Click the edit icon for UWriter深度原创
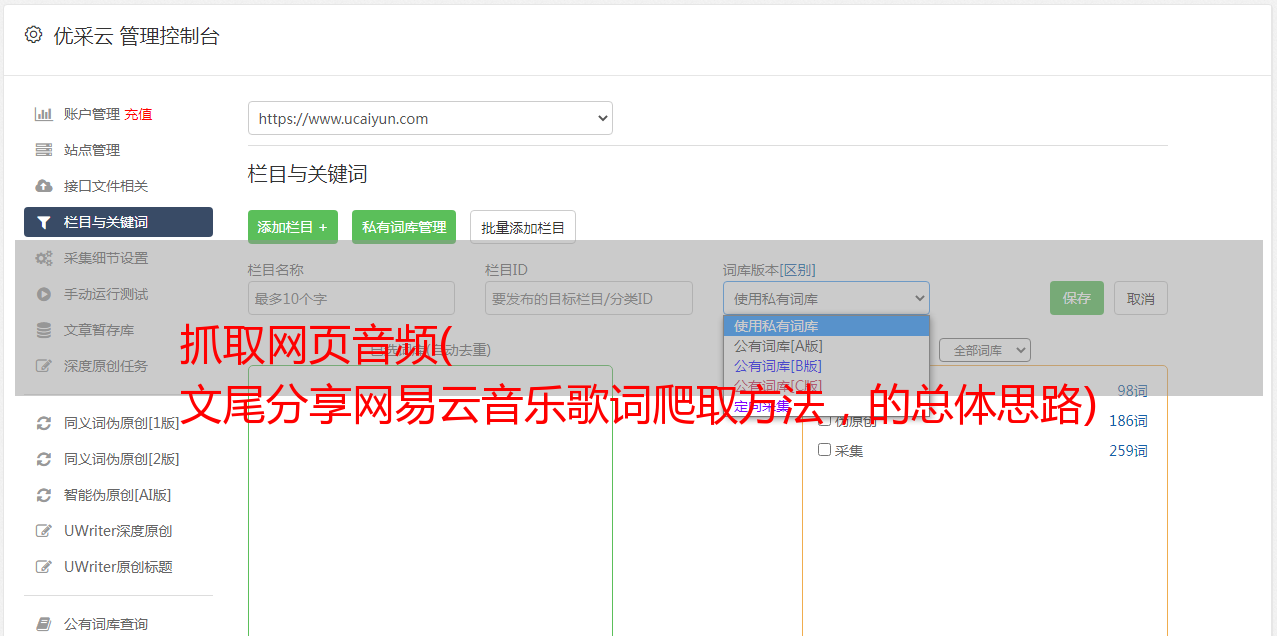The height and width of the screenshot is (636, 1277). (x=44, y=531)
